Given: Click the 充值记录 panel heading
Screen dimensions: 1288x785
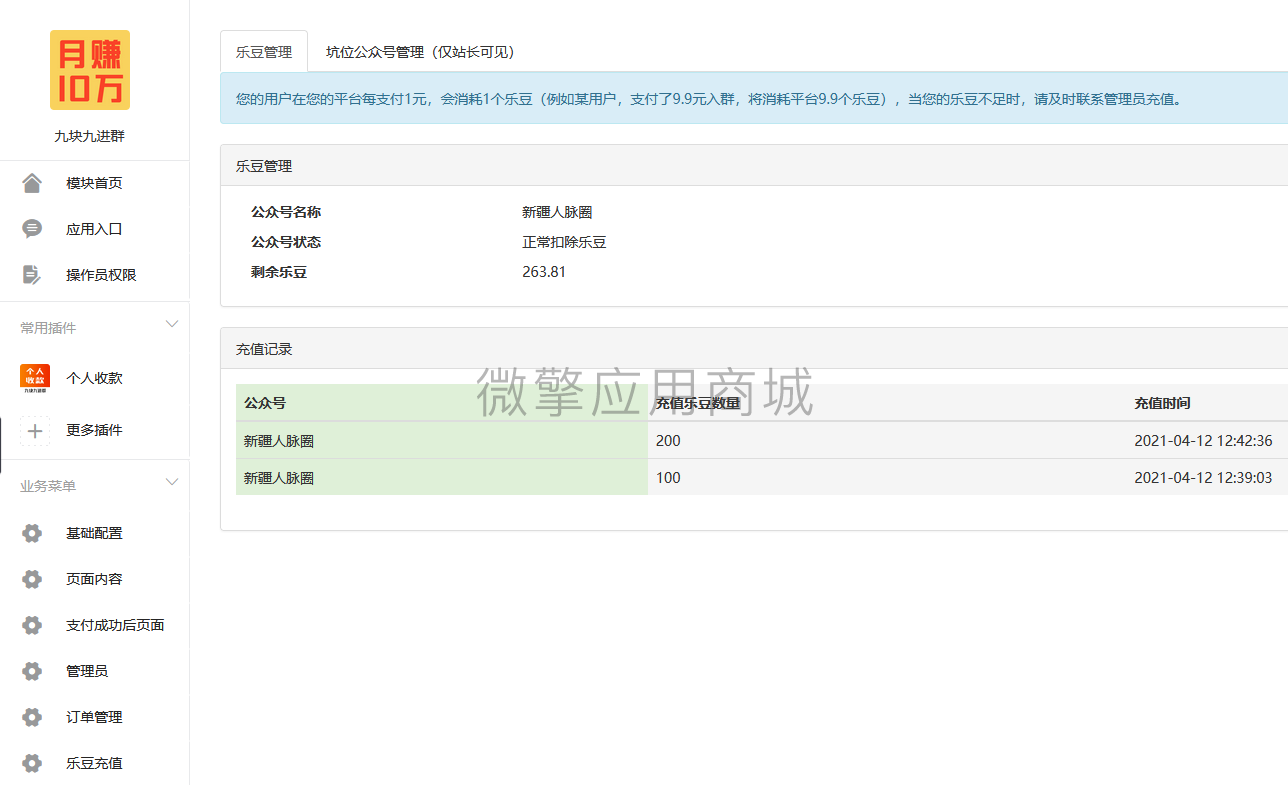Looking at the screenshot, I should pyautogui.click(x=264, y=349).
